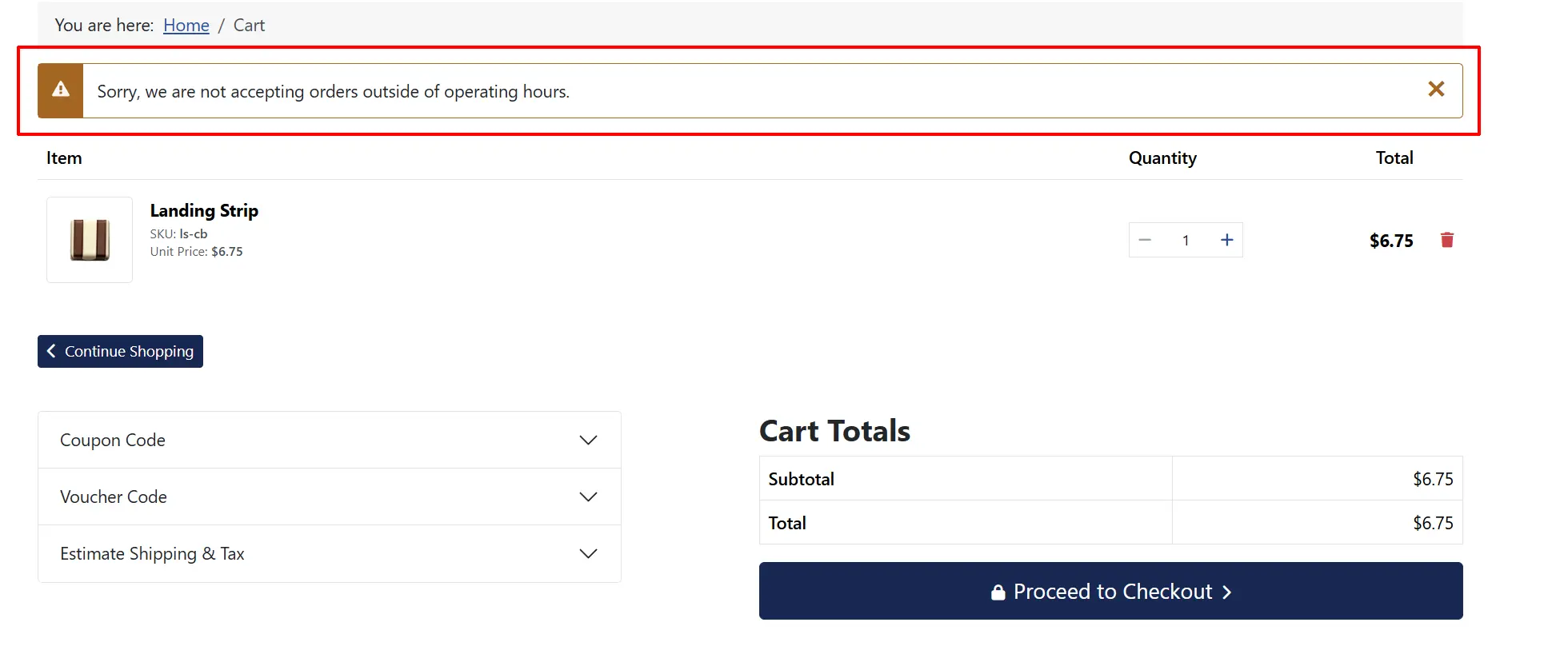Click the Proceed to Checkout button
This screenshot has width=1568, height=670.
pyautogui.click(x=1110, y=591)
